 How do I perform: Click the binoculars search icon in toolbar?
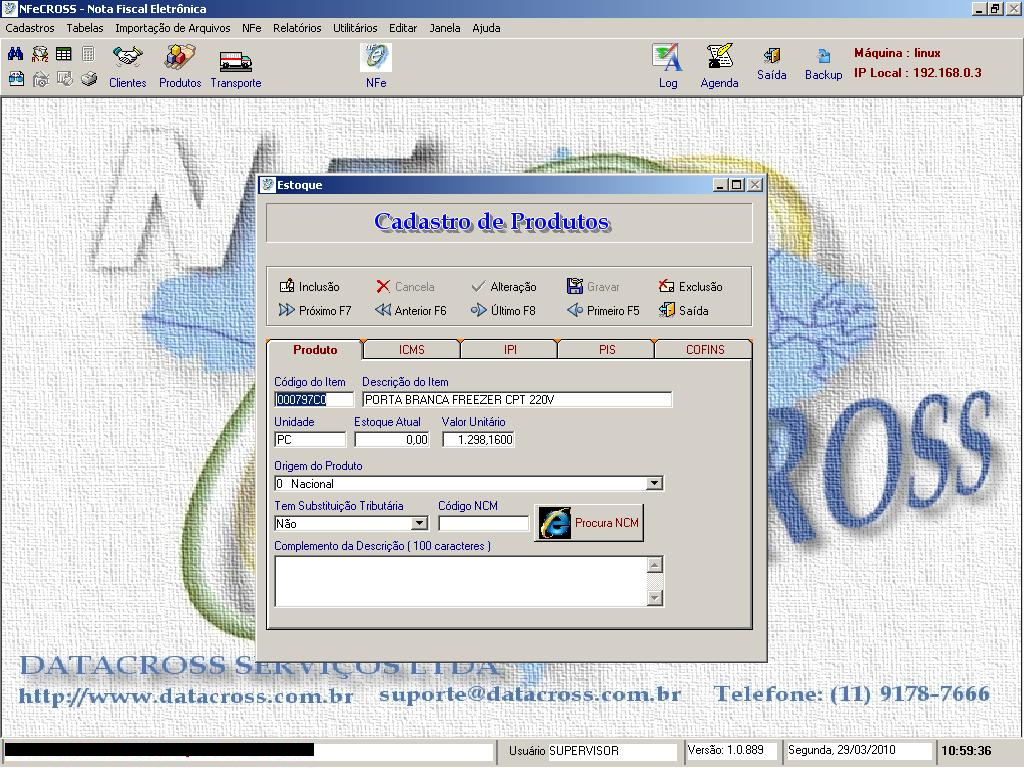coord(16,54)
